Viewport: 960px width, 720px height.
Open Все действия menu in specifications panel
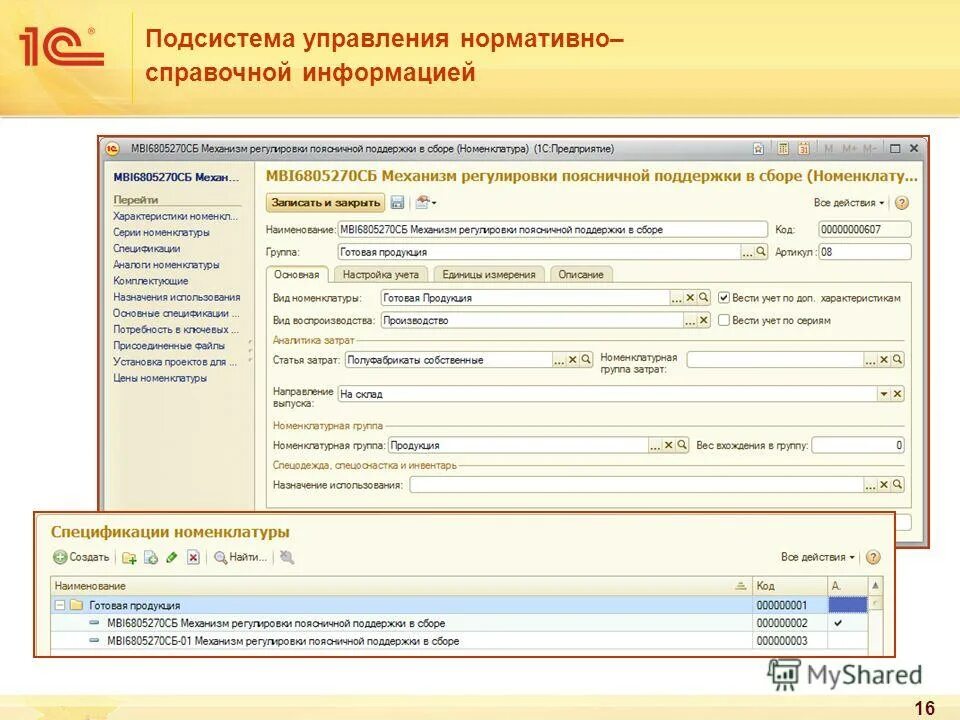[817, 557]
